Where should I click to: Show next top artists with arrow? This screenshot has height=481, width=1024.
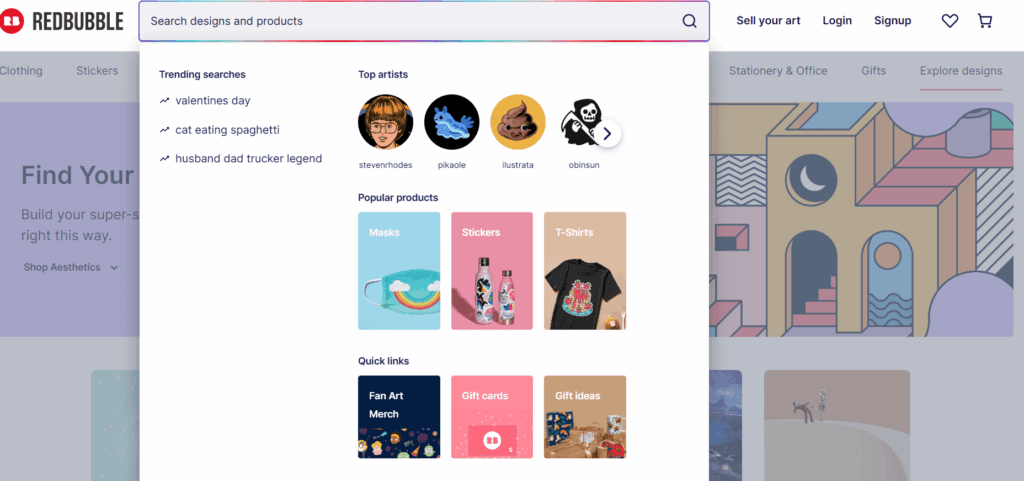(x=607, y=134)
